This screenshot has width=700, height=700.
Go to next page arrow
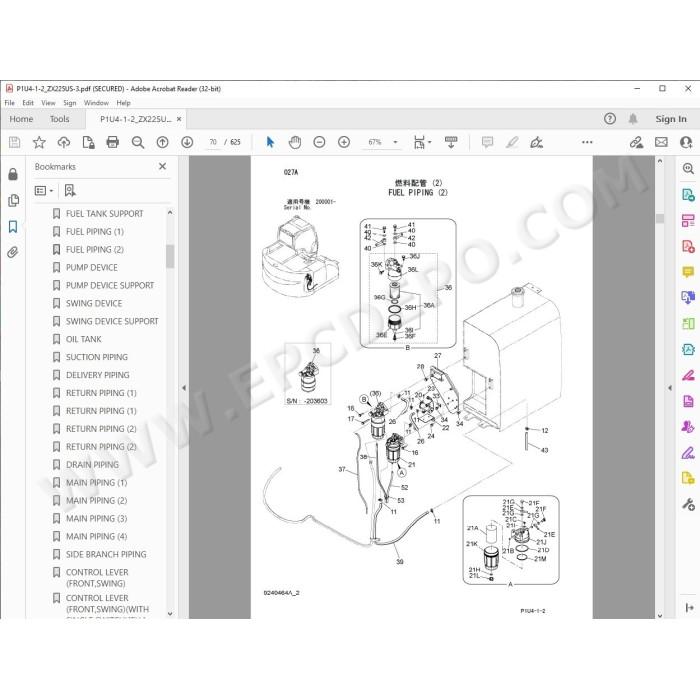tap(187, 142)
